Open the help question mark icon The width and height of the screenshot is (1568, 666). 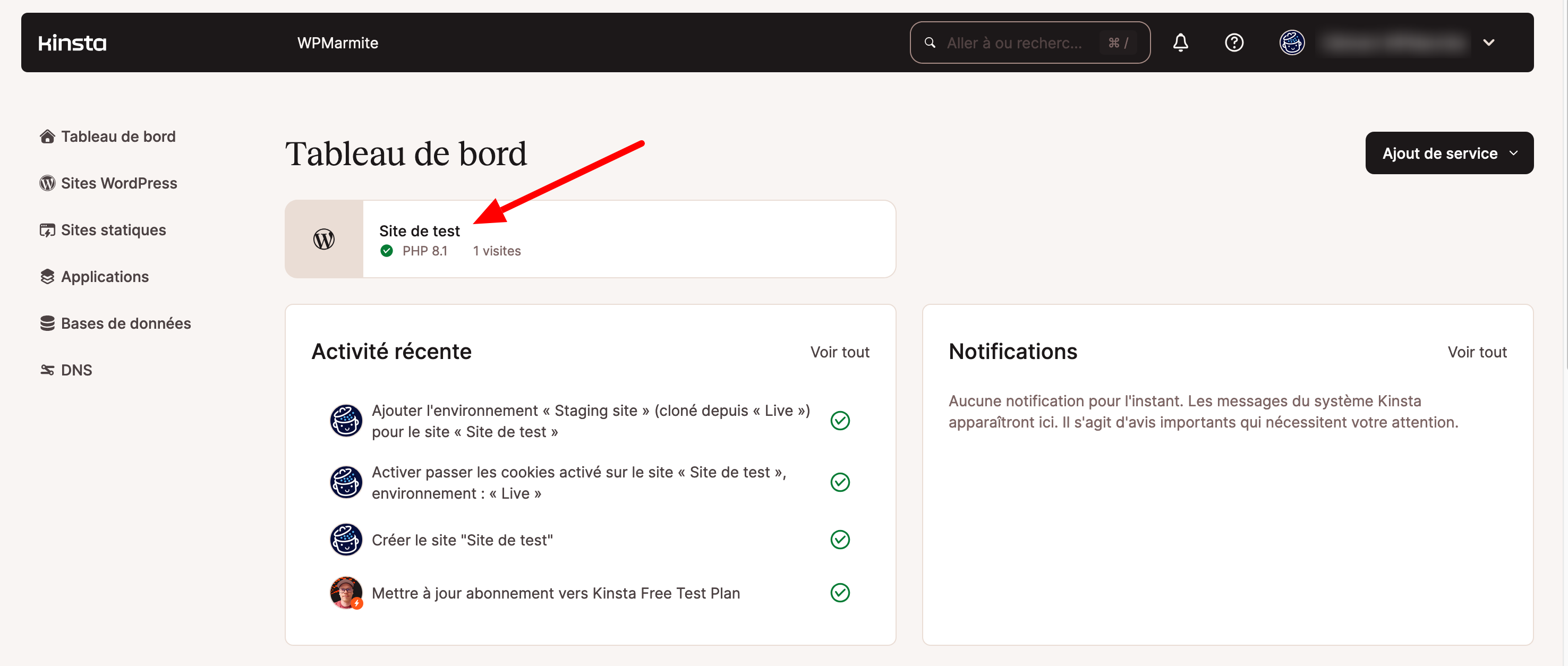(x=1234, y=42)
